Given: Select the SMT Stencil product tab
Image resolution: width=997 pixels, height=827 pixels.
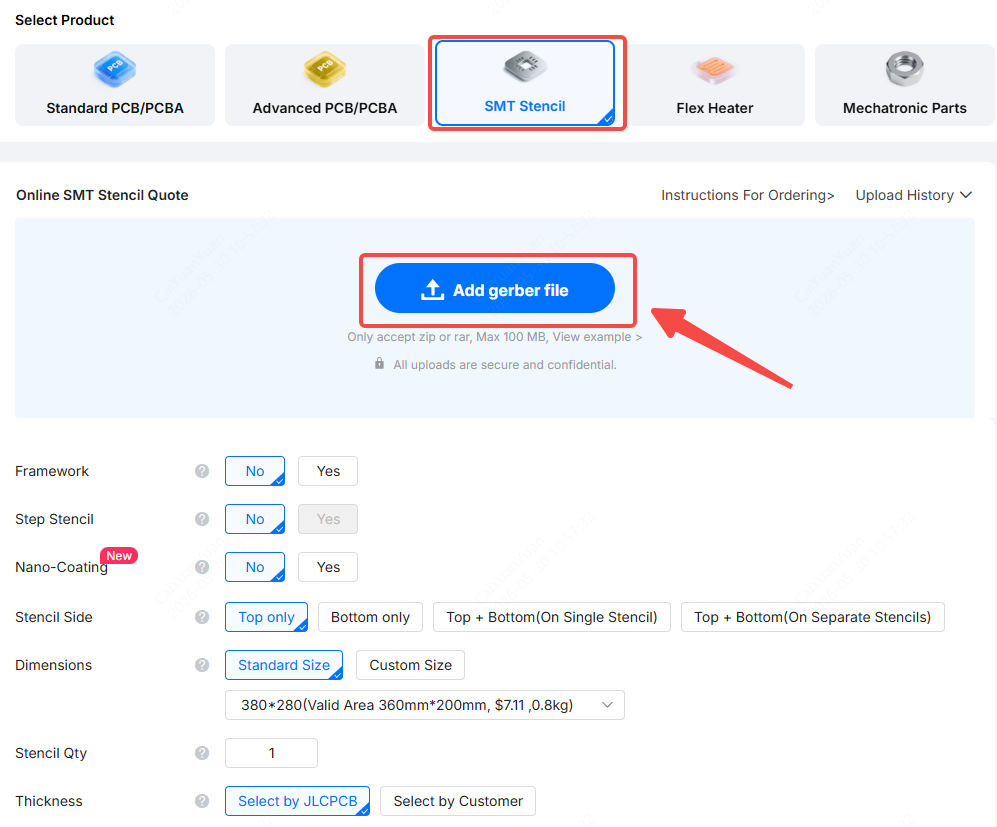Looking at the screenshot, I should click(x=525, y=83).
